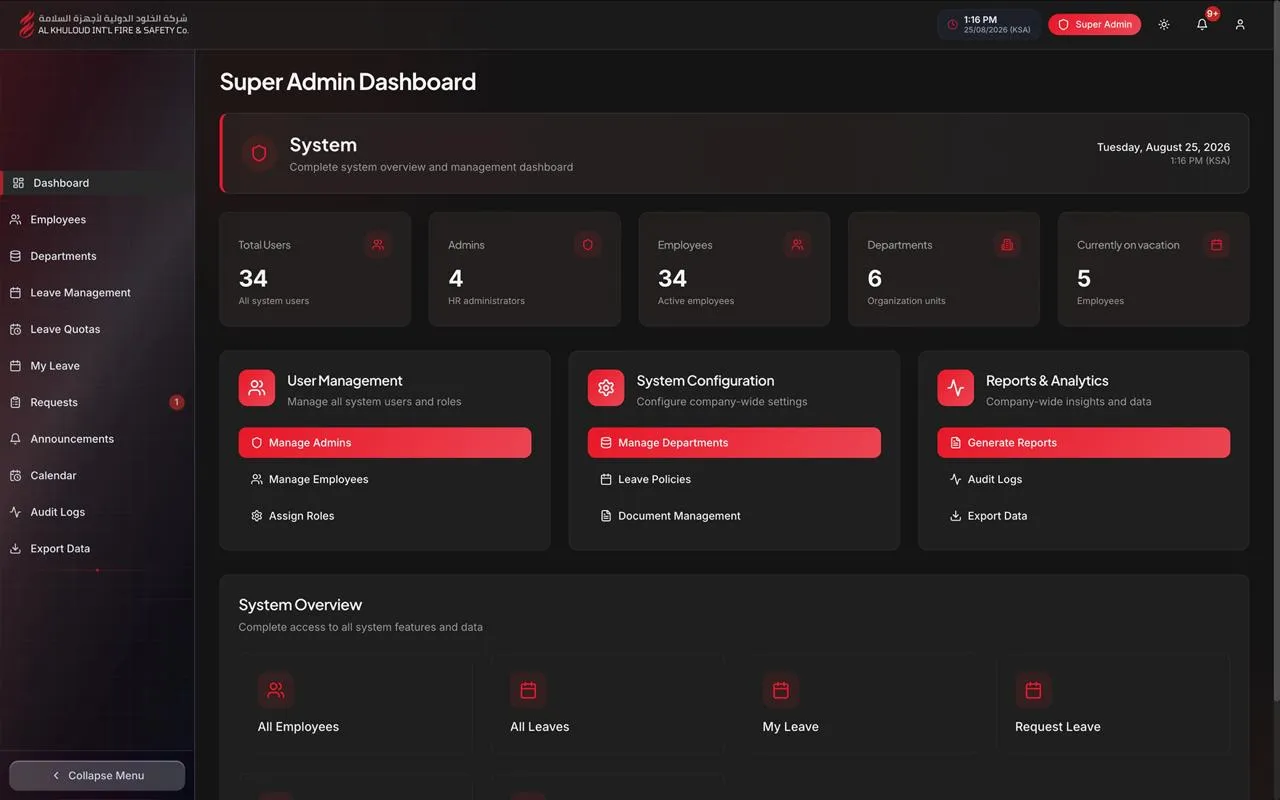Viewport: 1280px width, 800px height.
Task: Click the Requests badge showing 1
Action: [177, 402]
